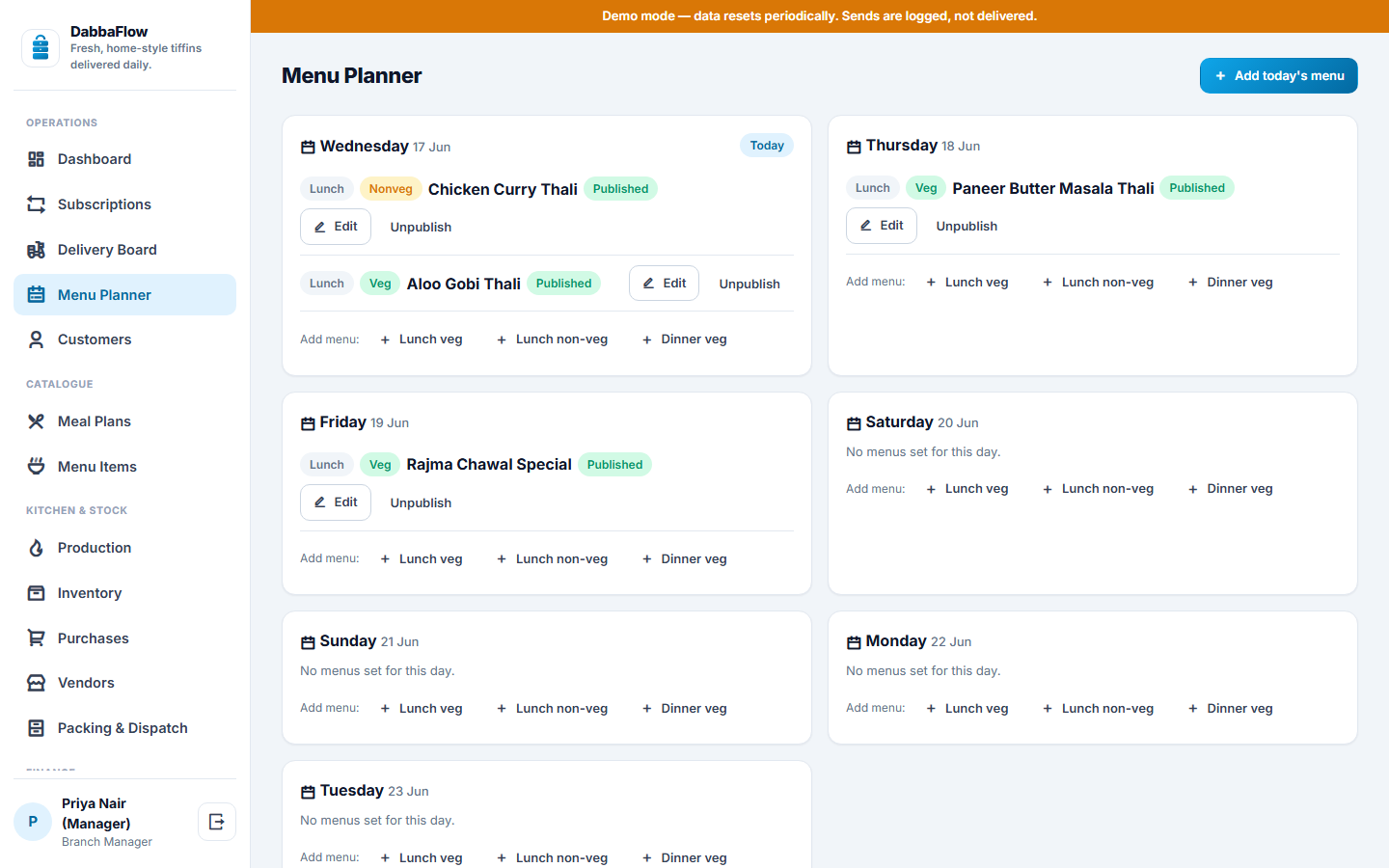Add Dinner veg menu for Friday
Viewport: 1389px width, 868px height.
click(684, 559)
